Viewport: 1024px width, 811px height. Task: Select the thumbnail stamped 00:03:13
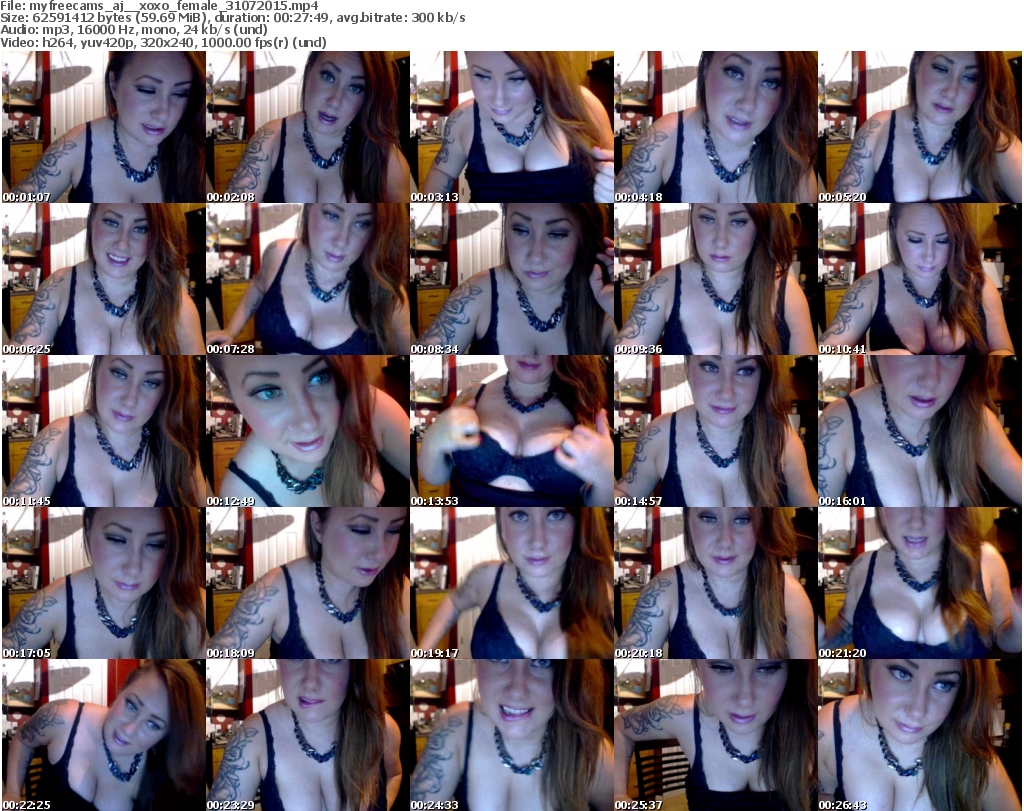point(512,127)
